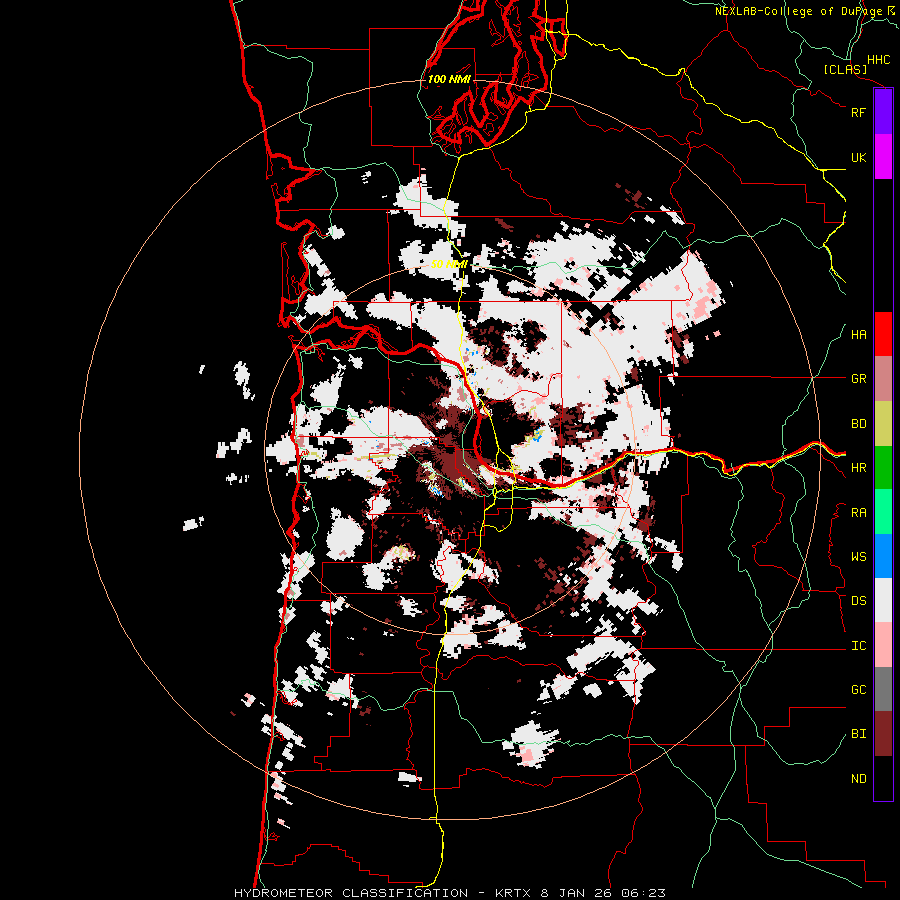
Task: Click the HHC product label
Action: [x=879, y=60]
